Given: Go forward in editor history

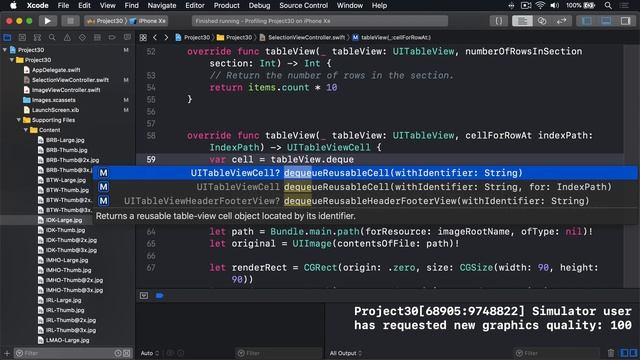Looking at the screenshot, I should (x=166, y=38).
